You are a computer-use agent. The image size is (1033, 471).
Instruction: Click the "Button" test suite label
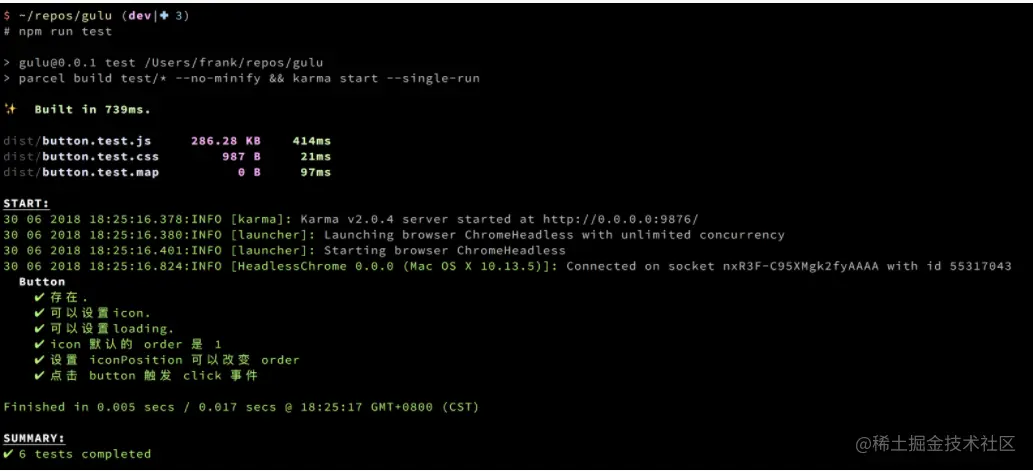pyautogui.click(x=42, y=282)
